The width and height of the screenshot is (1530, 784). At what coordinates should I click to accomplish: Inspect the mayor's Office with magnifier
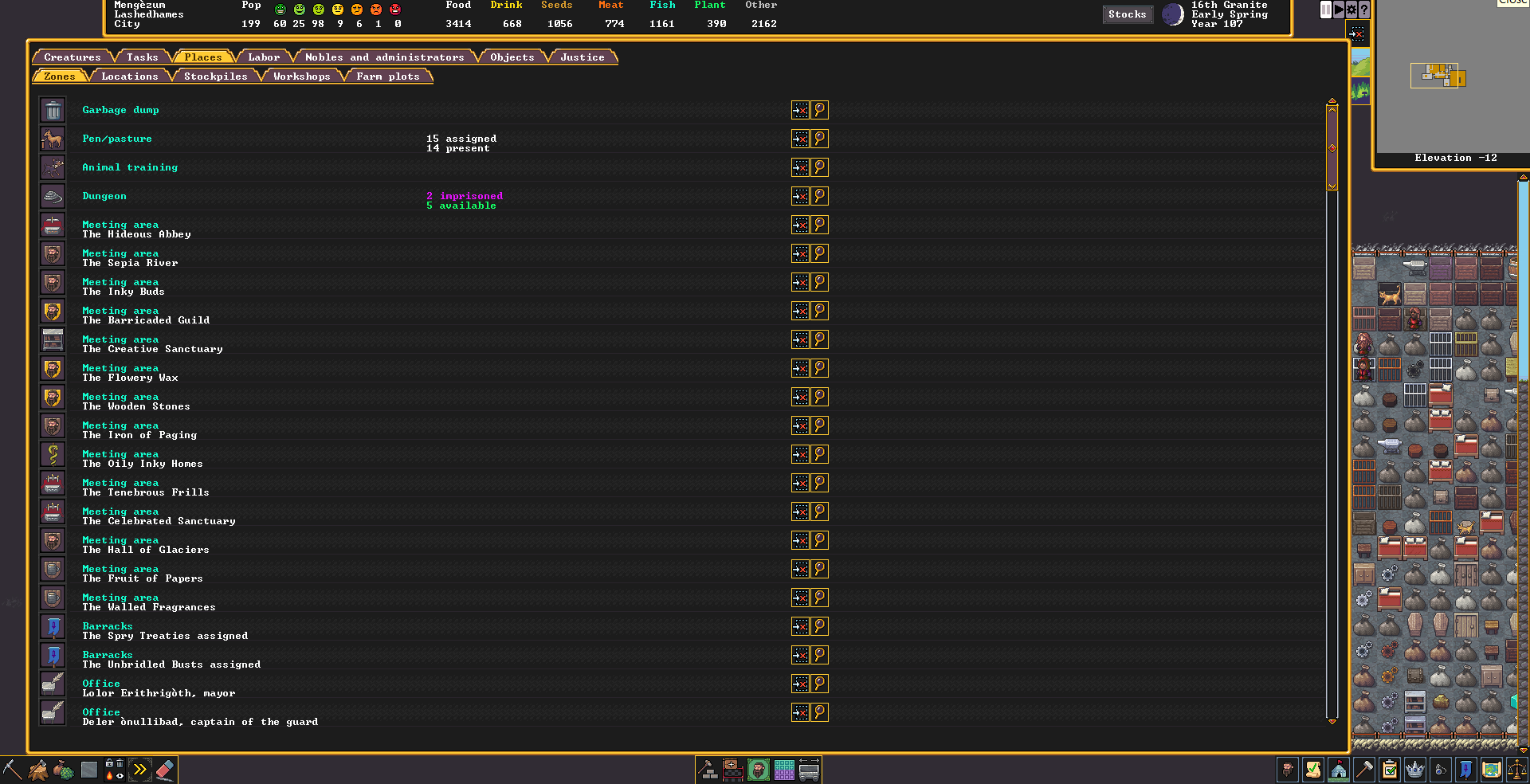tap(819, 684)
